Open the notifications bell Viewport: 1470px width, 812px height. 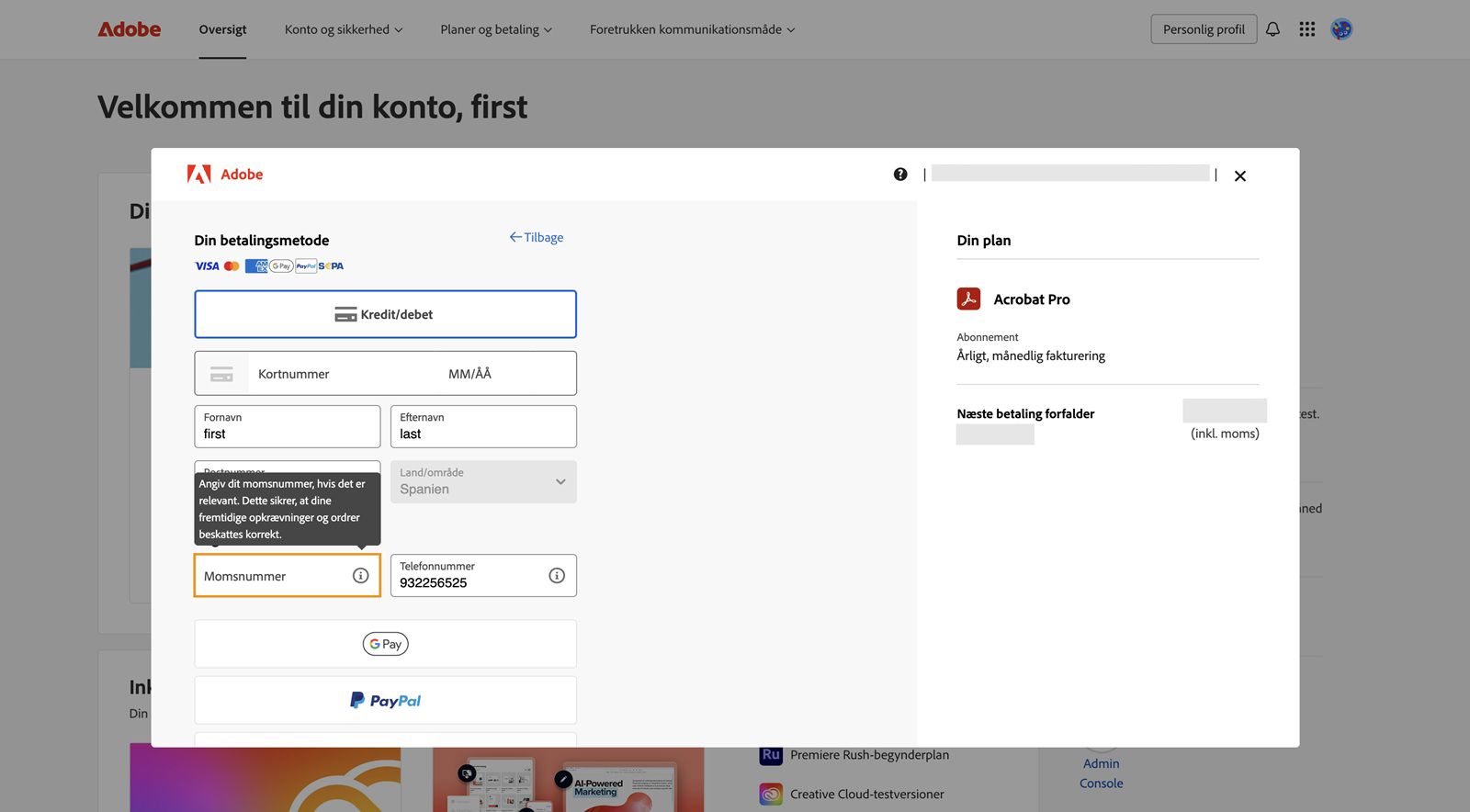[x=1272, y=29]
